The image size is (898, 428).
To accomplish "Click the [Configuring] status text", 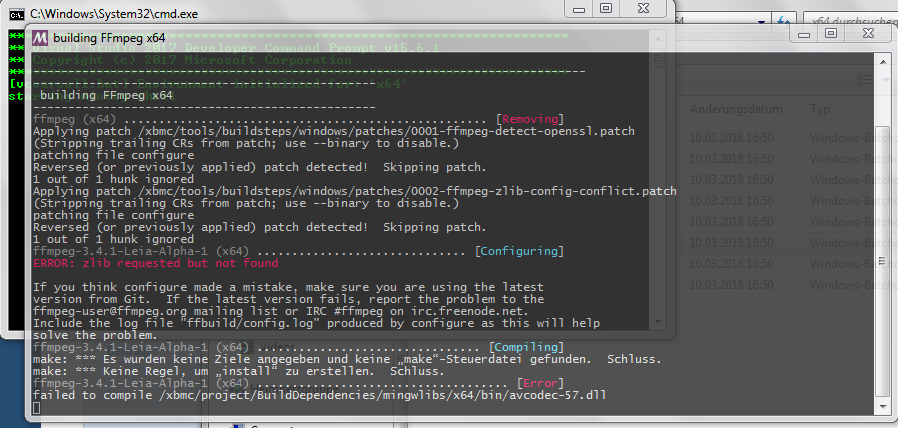I will [x=519, y=251].
